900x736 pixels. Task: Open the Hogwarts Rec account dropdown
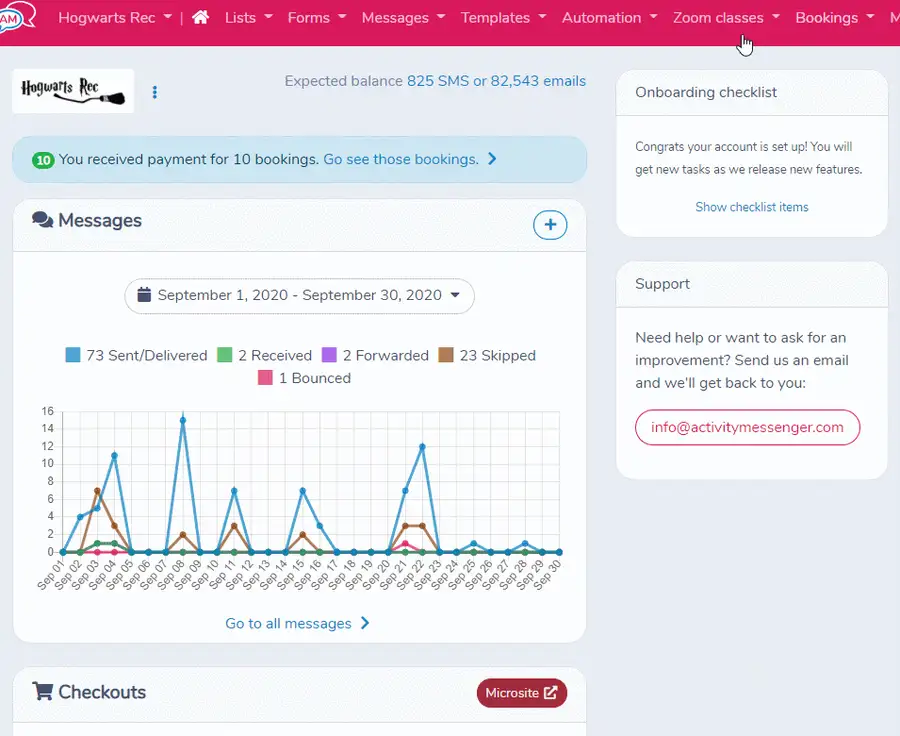(x=115, y=18)
